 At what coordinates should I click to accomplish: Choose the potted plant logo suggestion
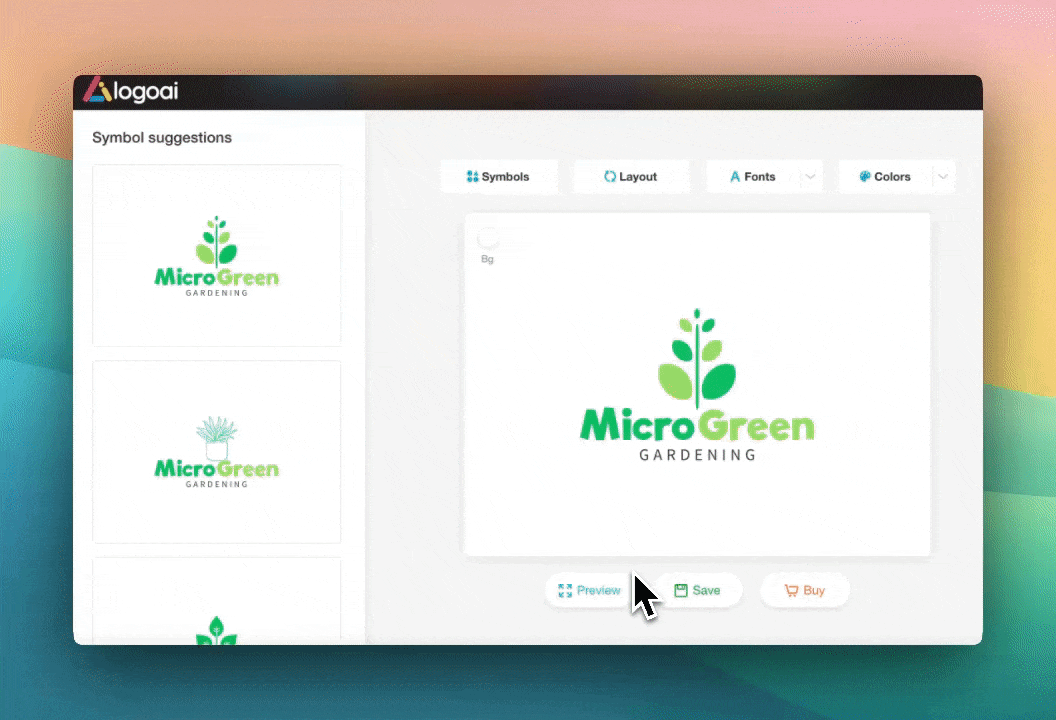coord(217,452)
